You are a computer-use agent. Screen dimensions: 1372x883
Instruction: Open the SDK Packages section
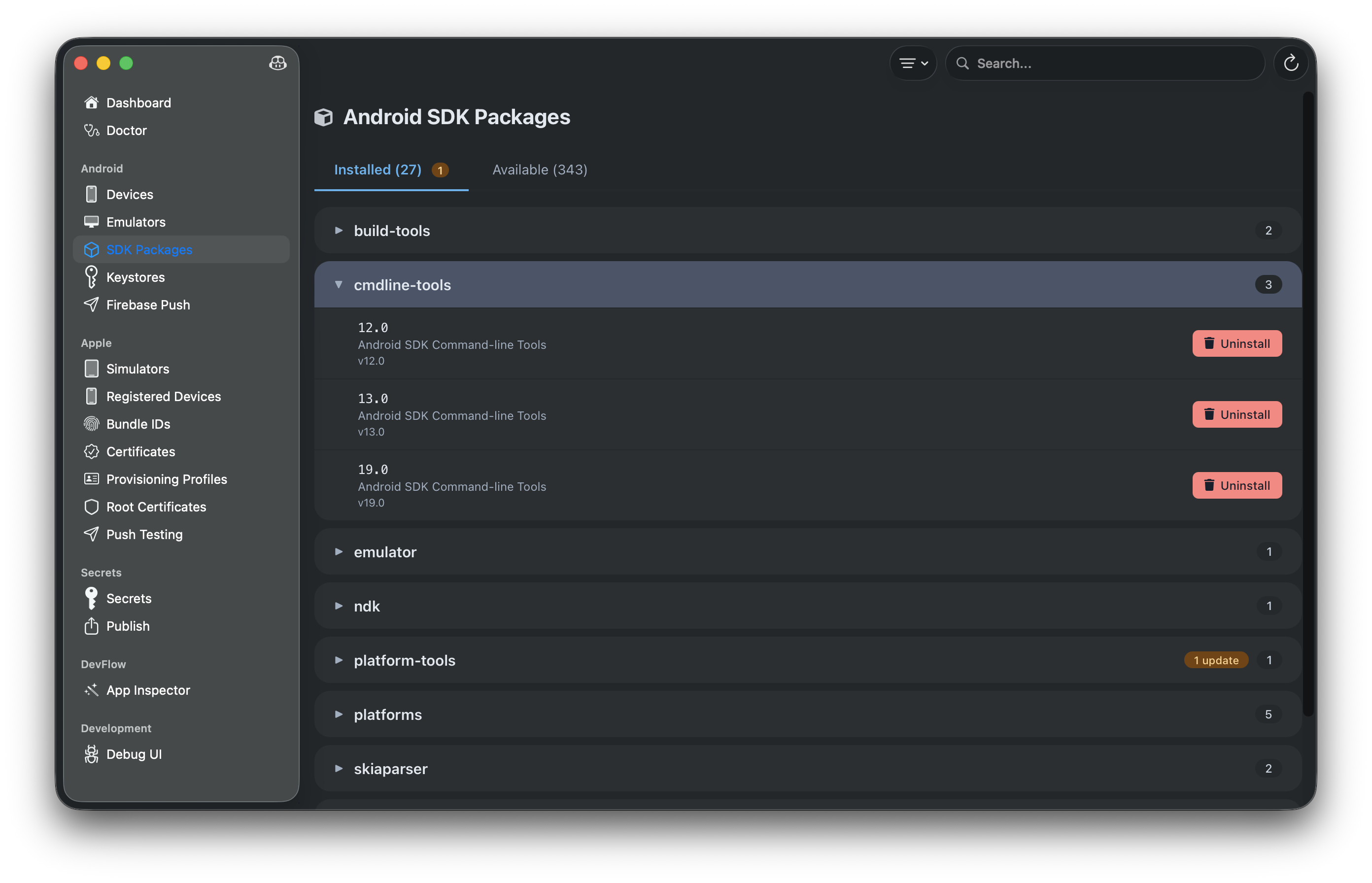[148, 249]
